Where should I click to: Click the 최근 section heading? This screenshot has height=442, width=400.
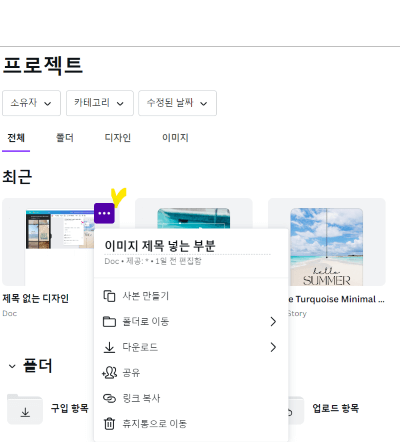[17, 177]
